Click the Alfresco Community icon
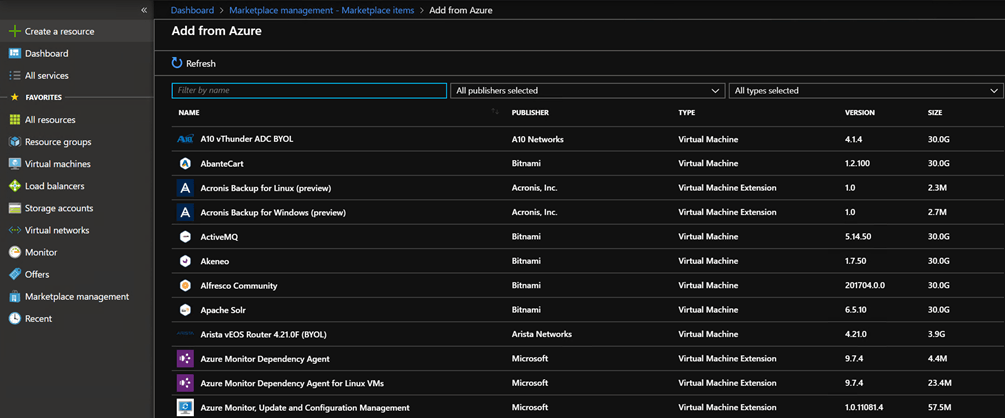Screen dimensions: 1005x418 [x=185, y=285]
